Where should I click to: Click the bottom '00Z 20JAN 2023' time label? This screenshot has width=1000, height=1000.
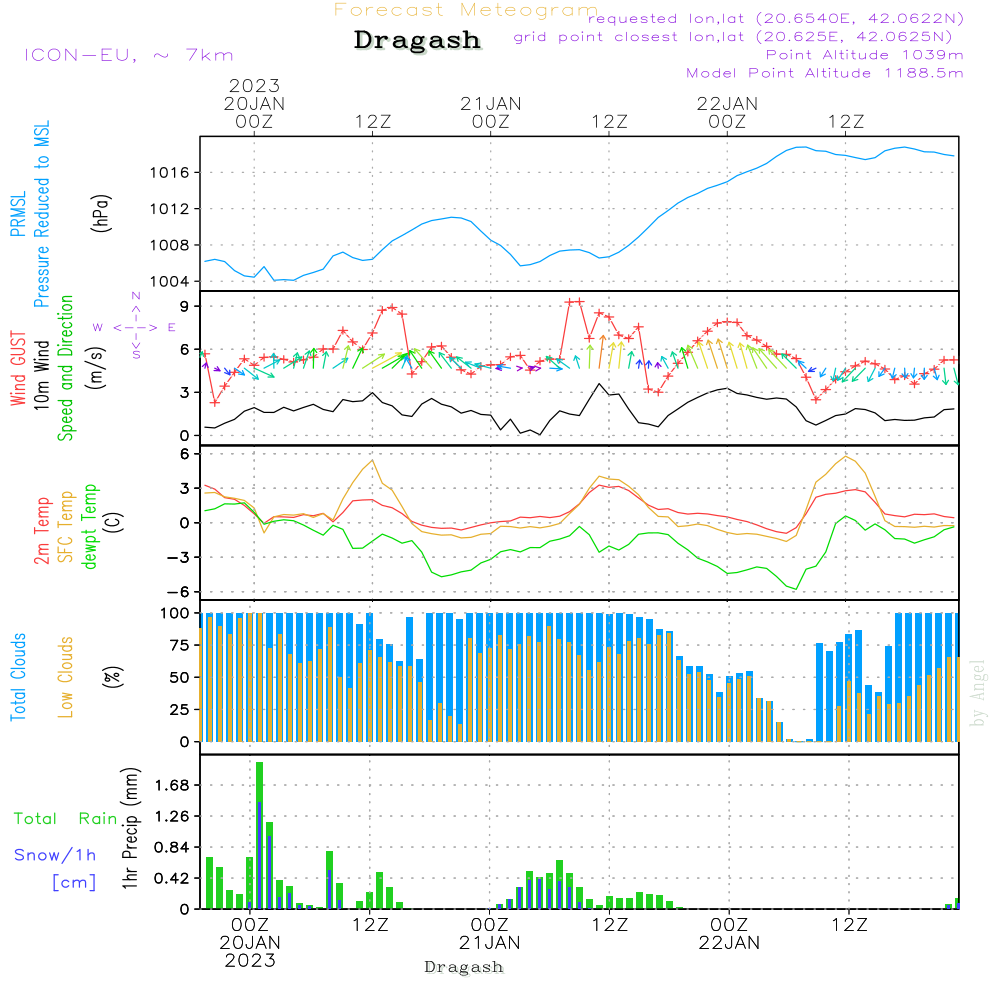[x=250, y=942]
